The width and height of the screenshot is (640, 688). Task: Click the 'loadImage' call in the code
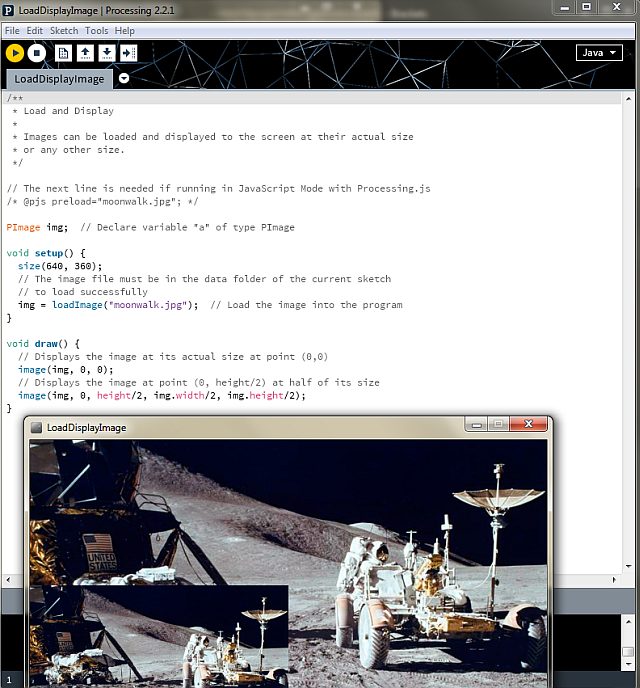(77, 305)
